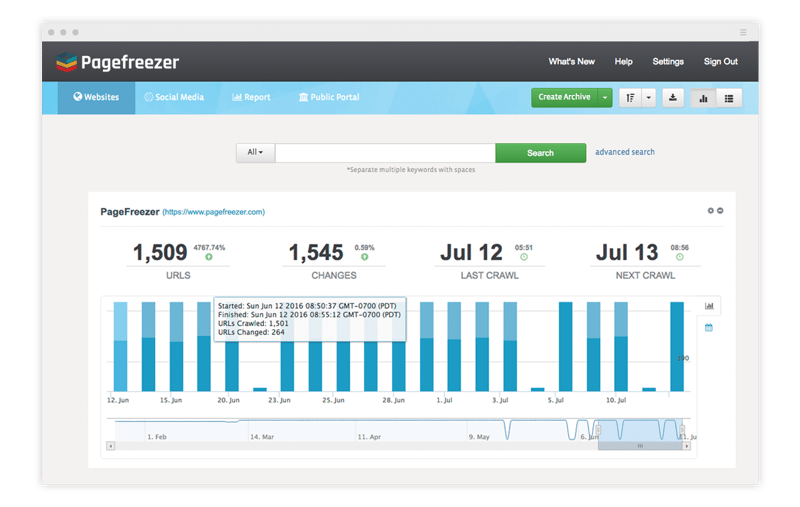Click the download icon button
Viewport: 800px width, 507px height.
(x=673, y=97)
